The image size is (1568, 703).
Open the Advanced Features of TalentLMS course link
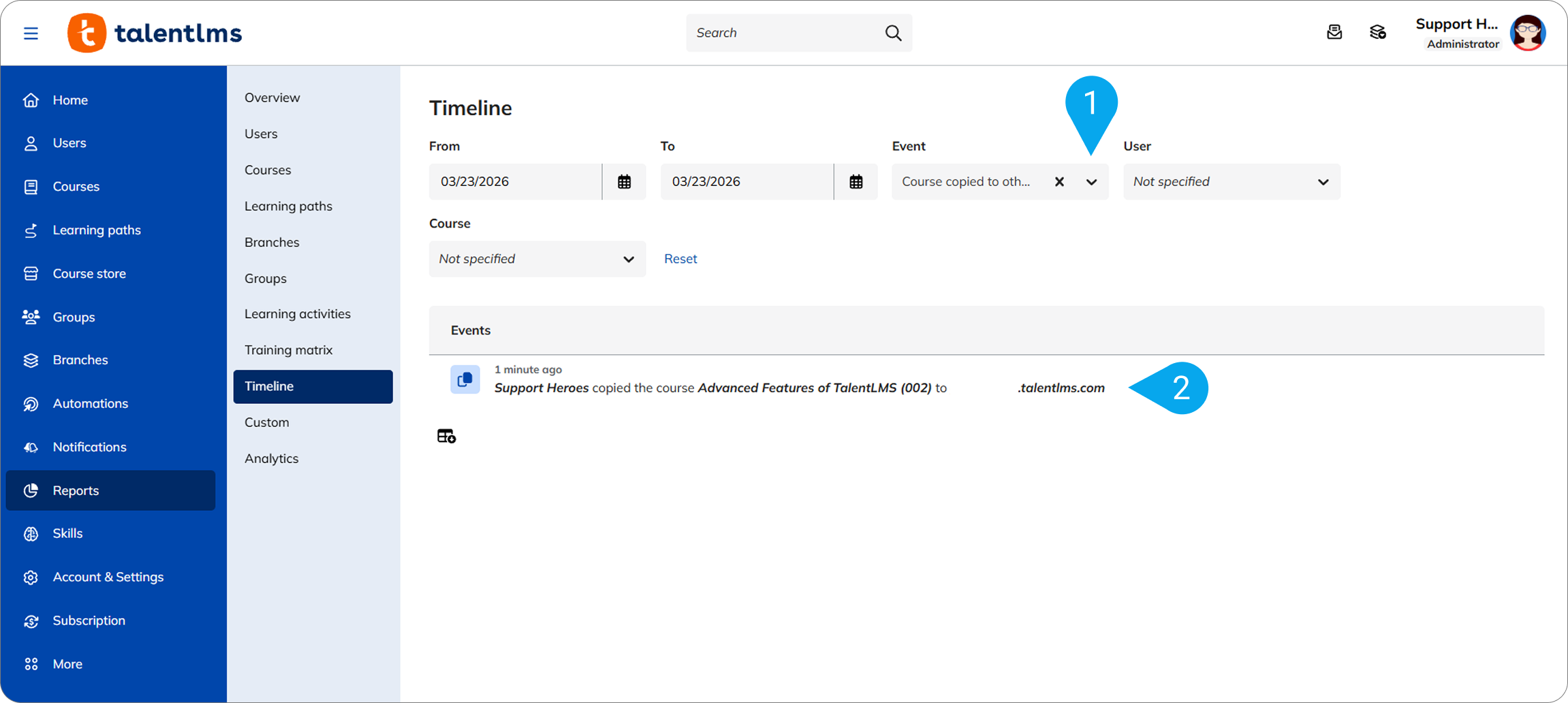[814, 388]
